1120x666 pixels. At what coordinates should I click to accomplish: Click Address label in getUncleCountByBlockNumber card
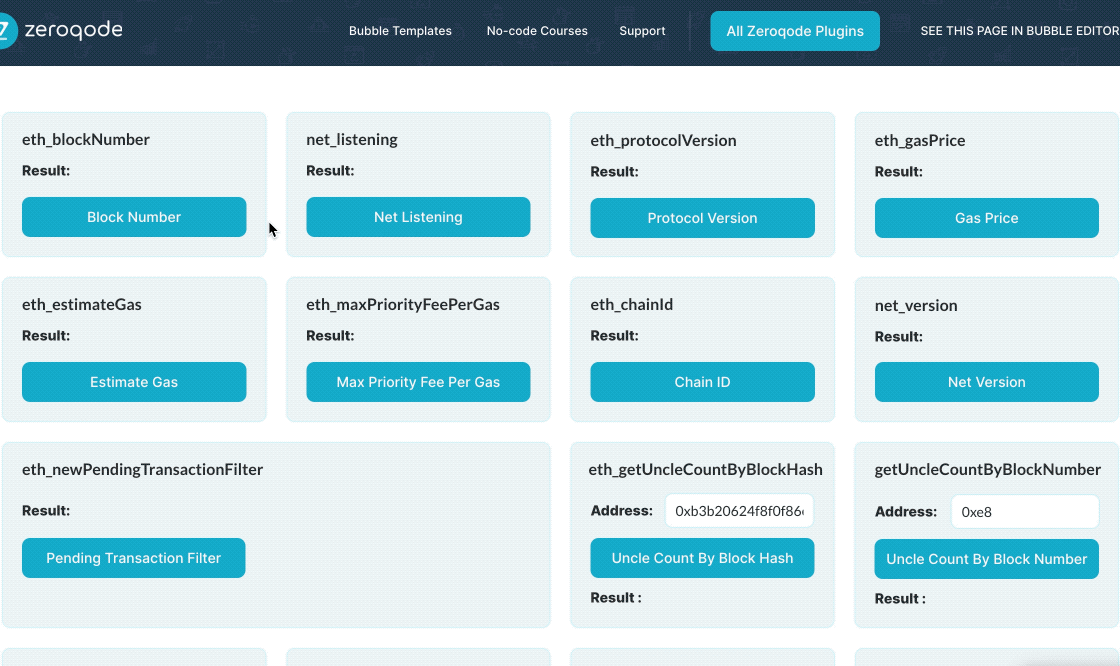906,512
